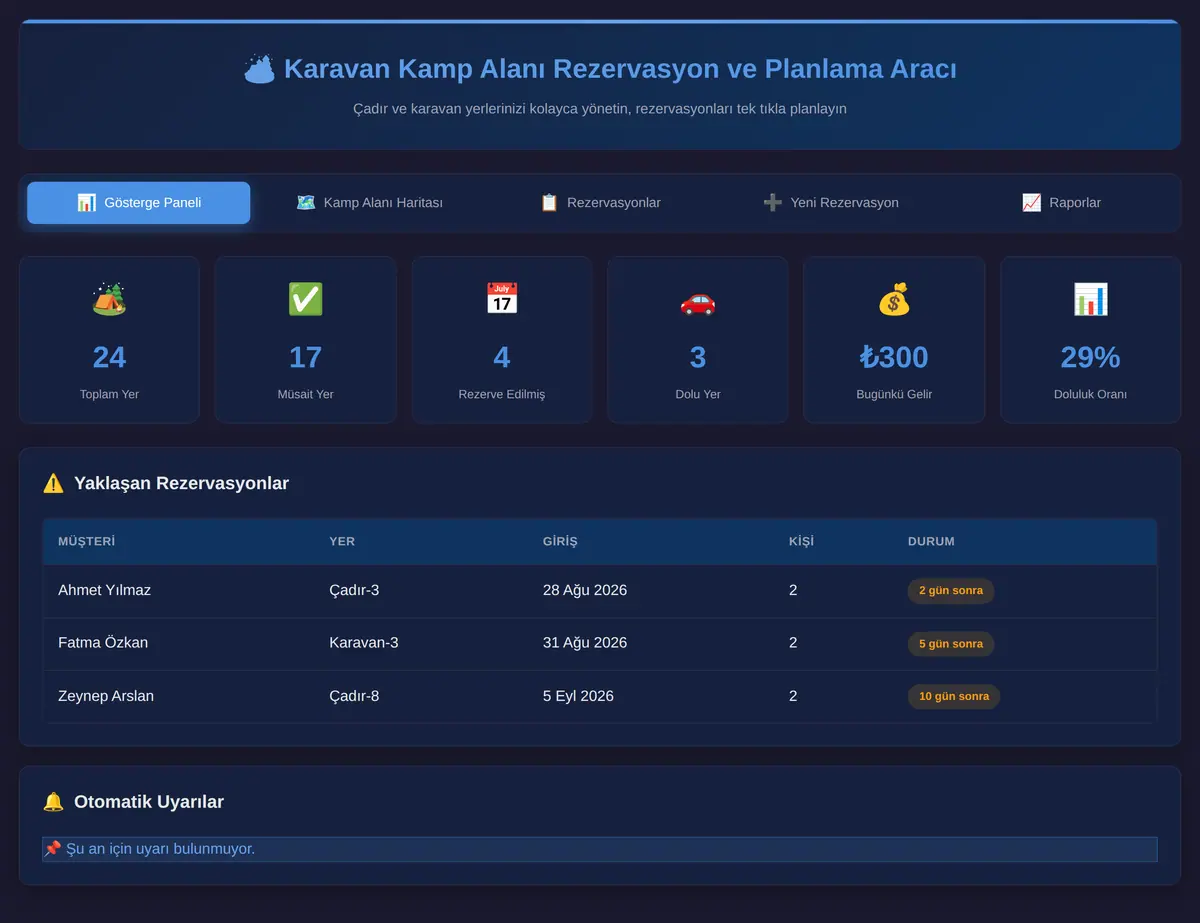Viewport: 1200px width, 923px height.
Task: Click the Dolu Yer value 3
Action: point(698,357)
